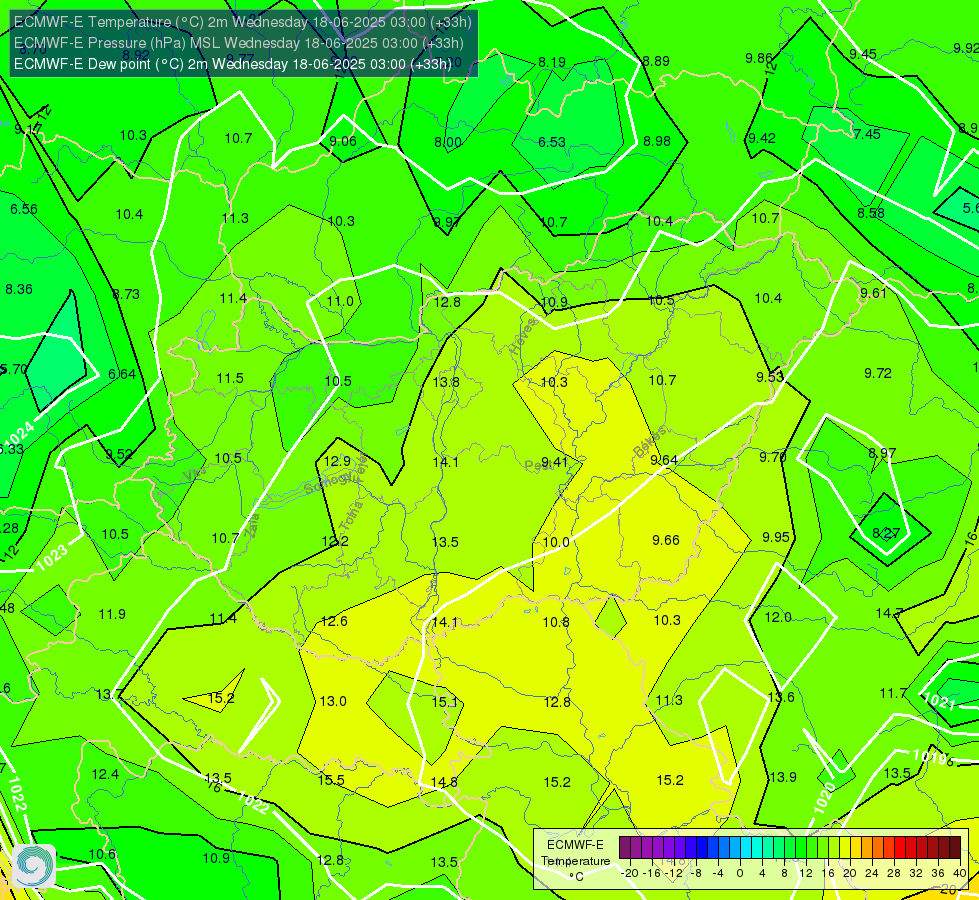Click the 8.27 dew point value

coord(886,533)
